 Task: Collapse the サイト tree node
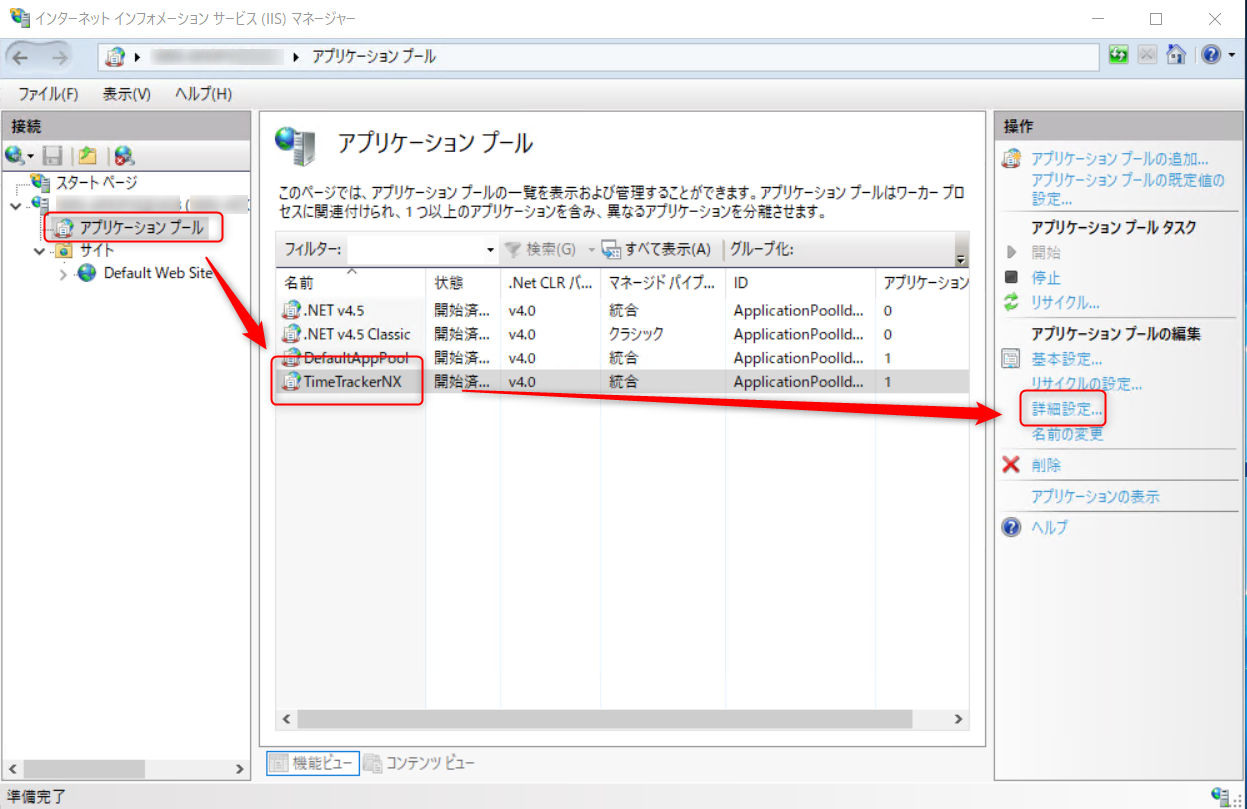pyautogui.click(x=40, y=251)
